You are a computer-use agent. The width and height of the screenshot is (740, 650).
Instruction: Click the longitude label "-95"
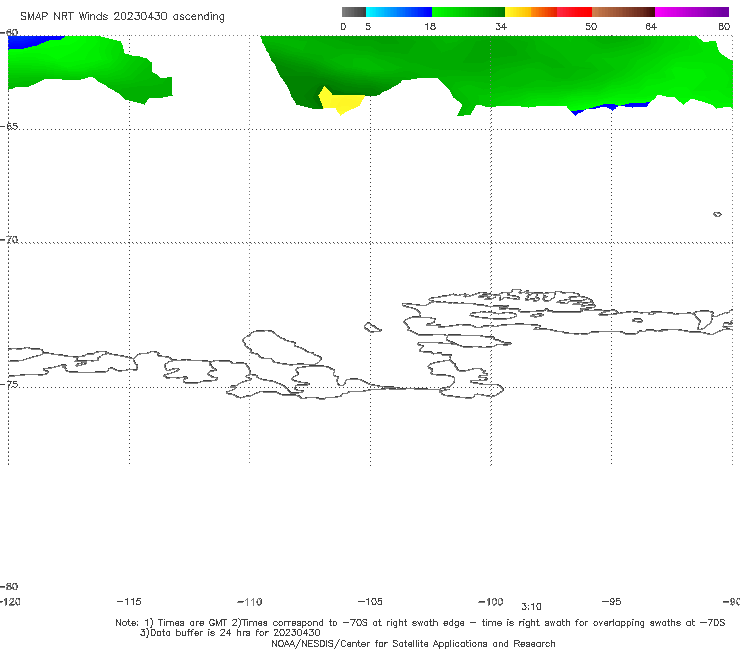pyautogui.click(x=612, y=601)
